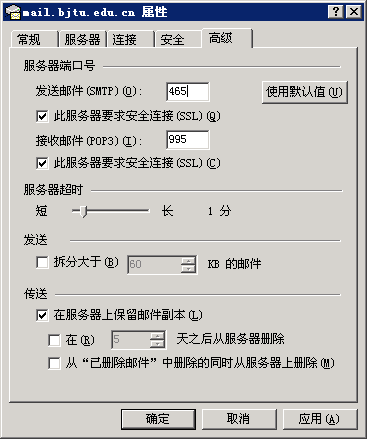Uncheck SSL checkbox for incoming POP3 mail
The image size is (367, 439).
pyautogui.click(x=42, y=163)
